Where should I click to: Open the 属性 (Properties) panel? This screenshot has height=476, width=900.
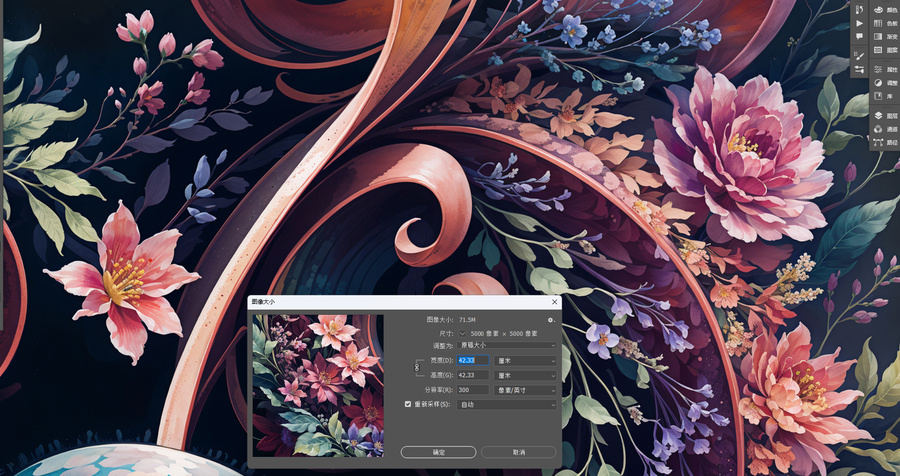[x=885, y=69]
